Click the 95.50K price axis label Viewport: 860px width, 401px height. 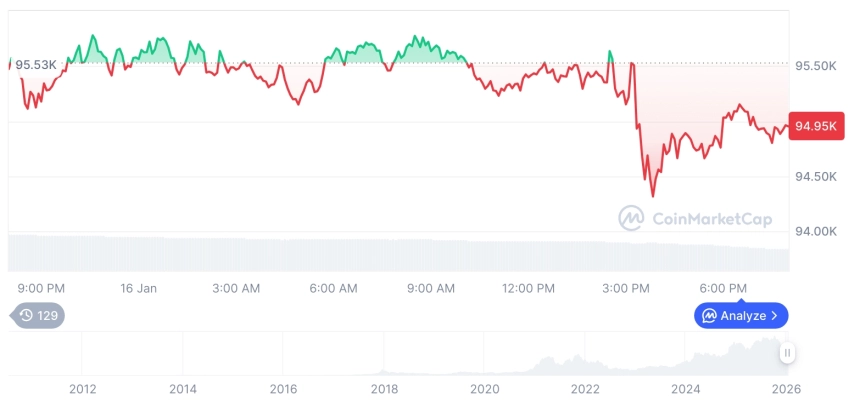click(815, 66)
